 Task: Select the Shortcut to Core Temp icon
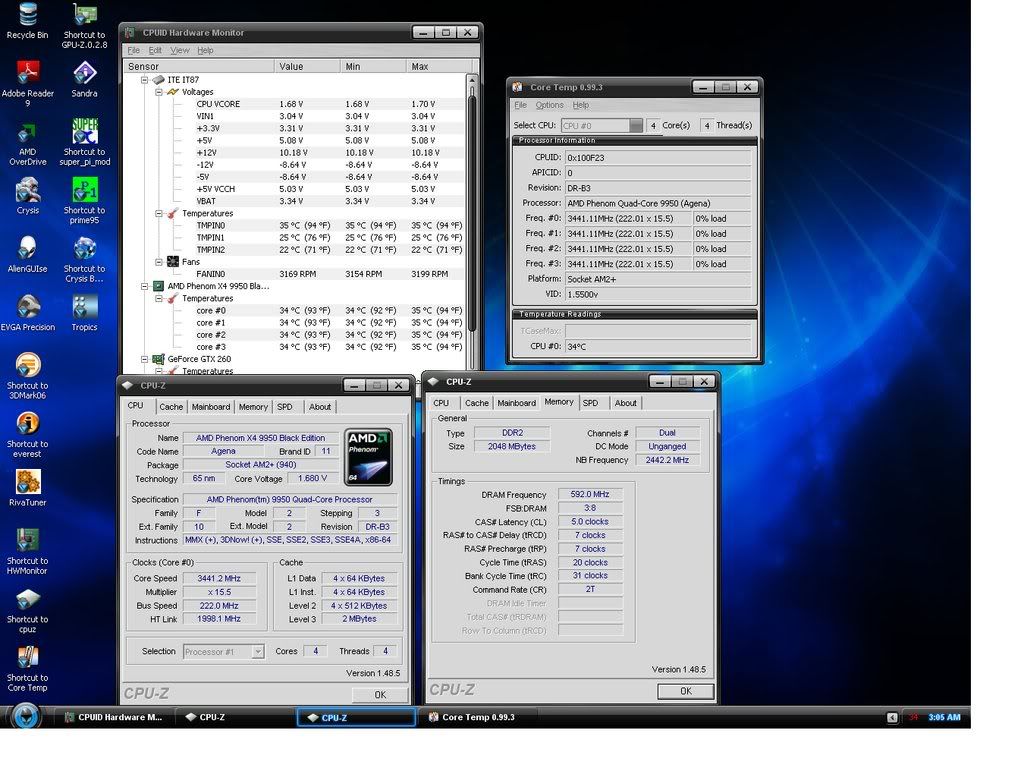tap(27, 669)
